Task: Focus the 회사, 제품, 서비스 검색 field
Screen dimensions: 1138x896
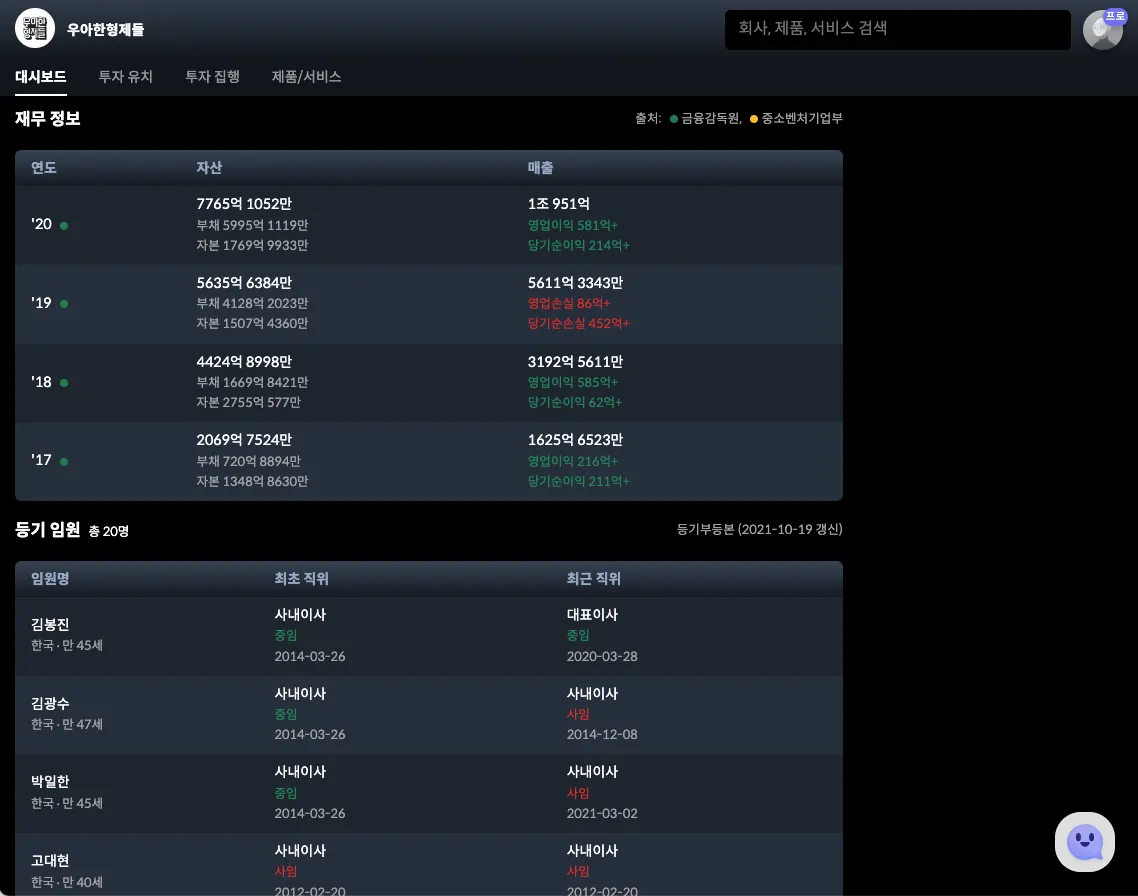Action: 898,30
